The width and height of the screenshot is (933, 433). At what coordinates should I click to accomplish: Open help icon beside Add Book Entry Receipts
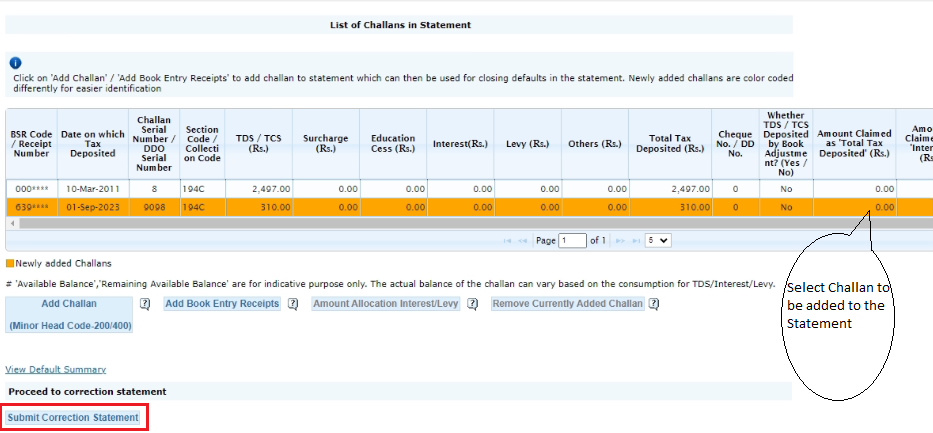[x=293, y=304]
